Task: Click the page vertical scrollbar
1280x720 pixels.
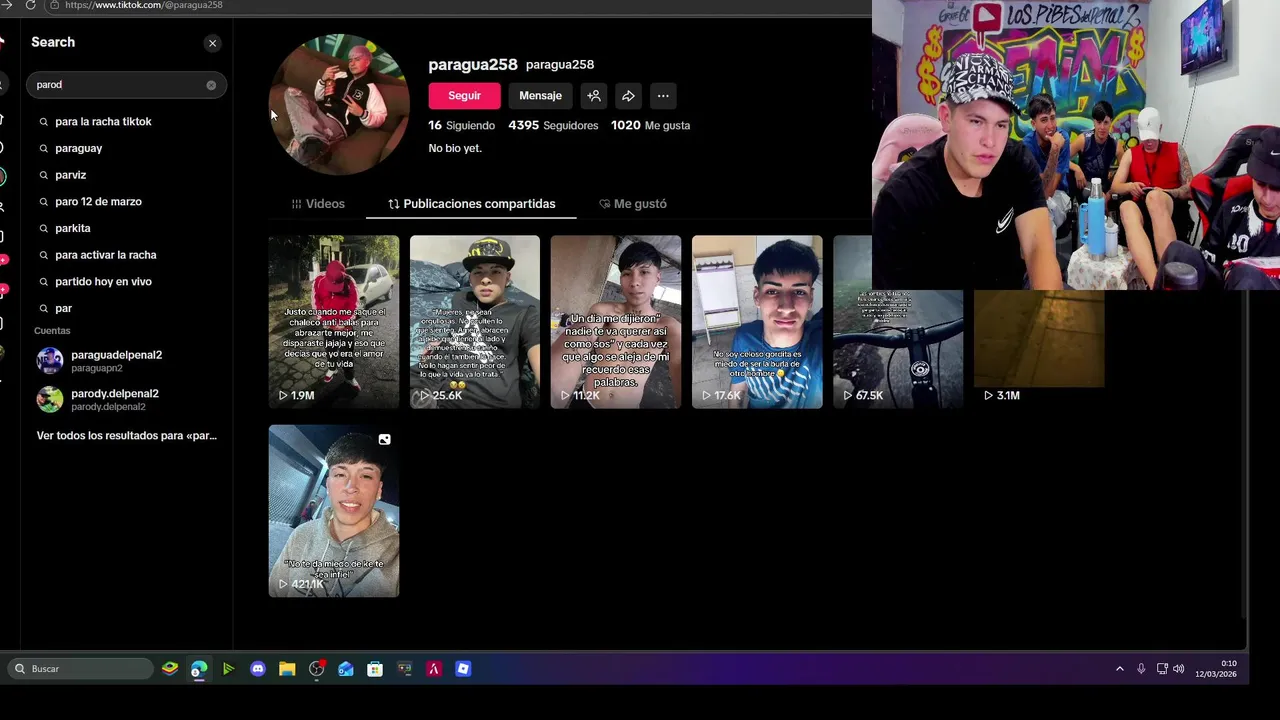Action: tap(1244, 452)
